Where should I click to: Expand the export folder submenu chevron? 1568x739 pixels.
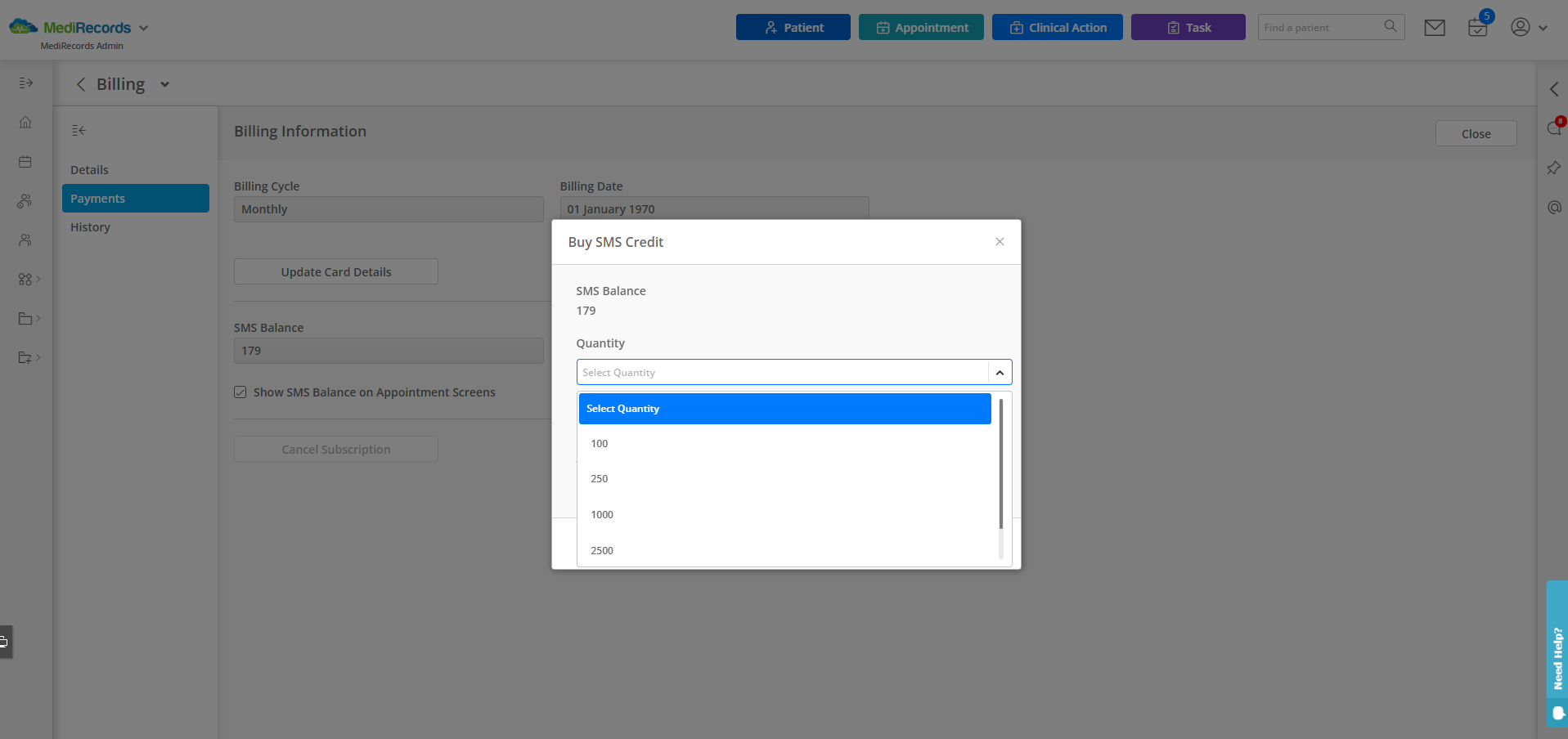point(38,357)
